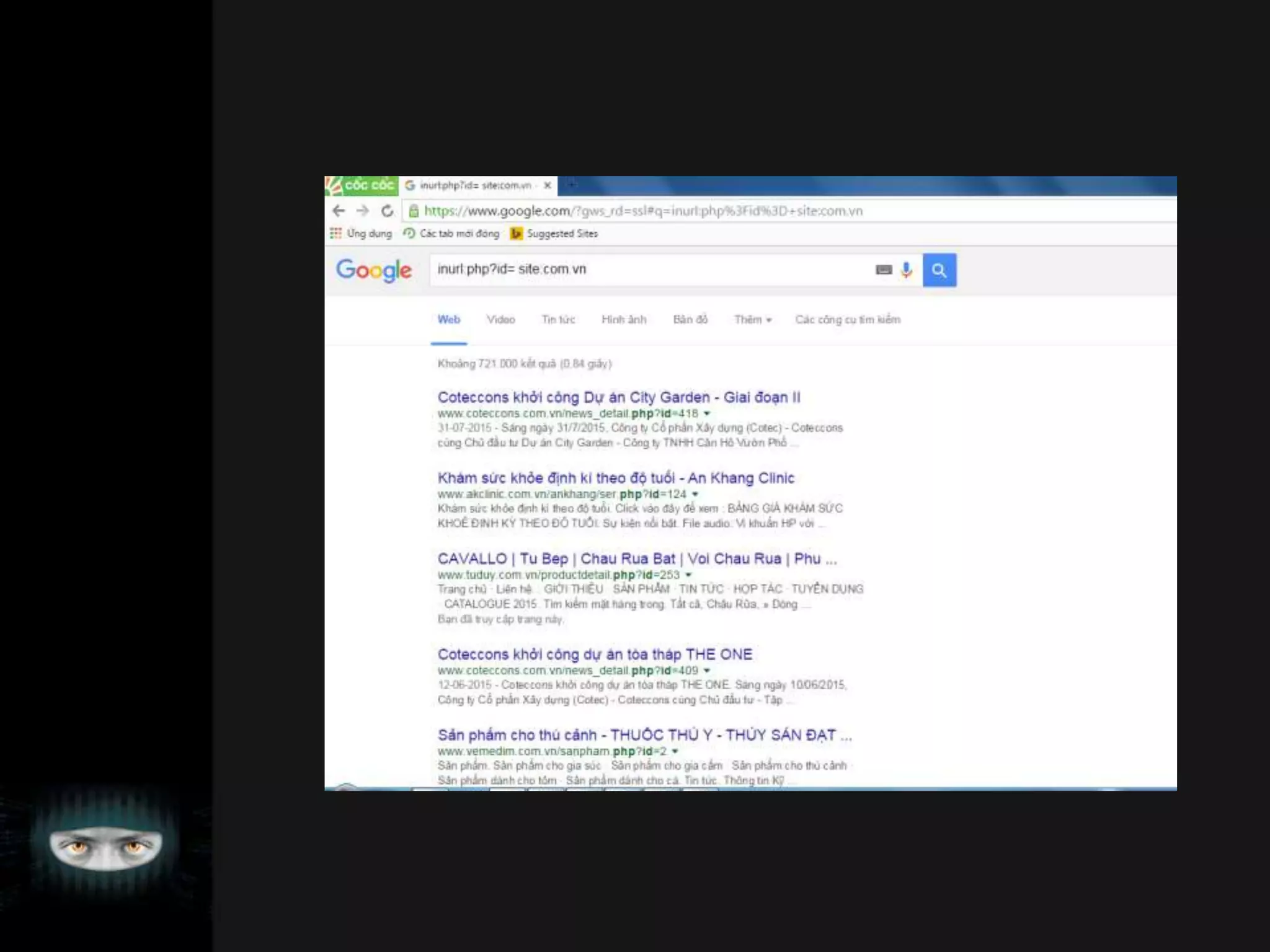Click the Google logo
Screen dimensions: 1270x952
374,270
